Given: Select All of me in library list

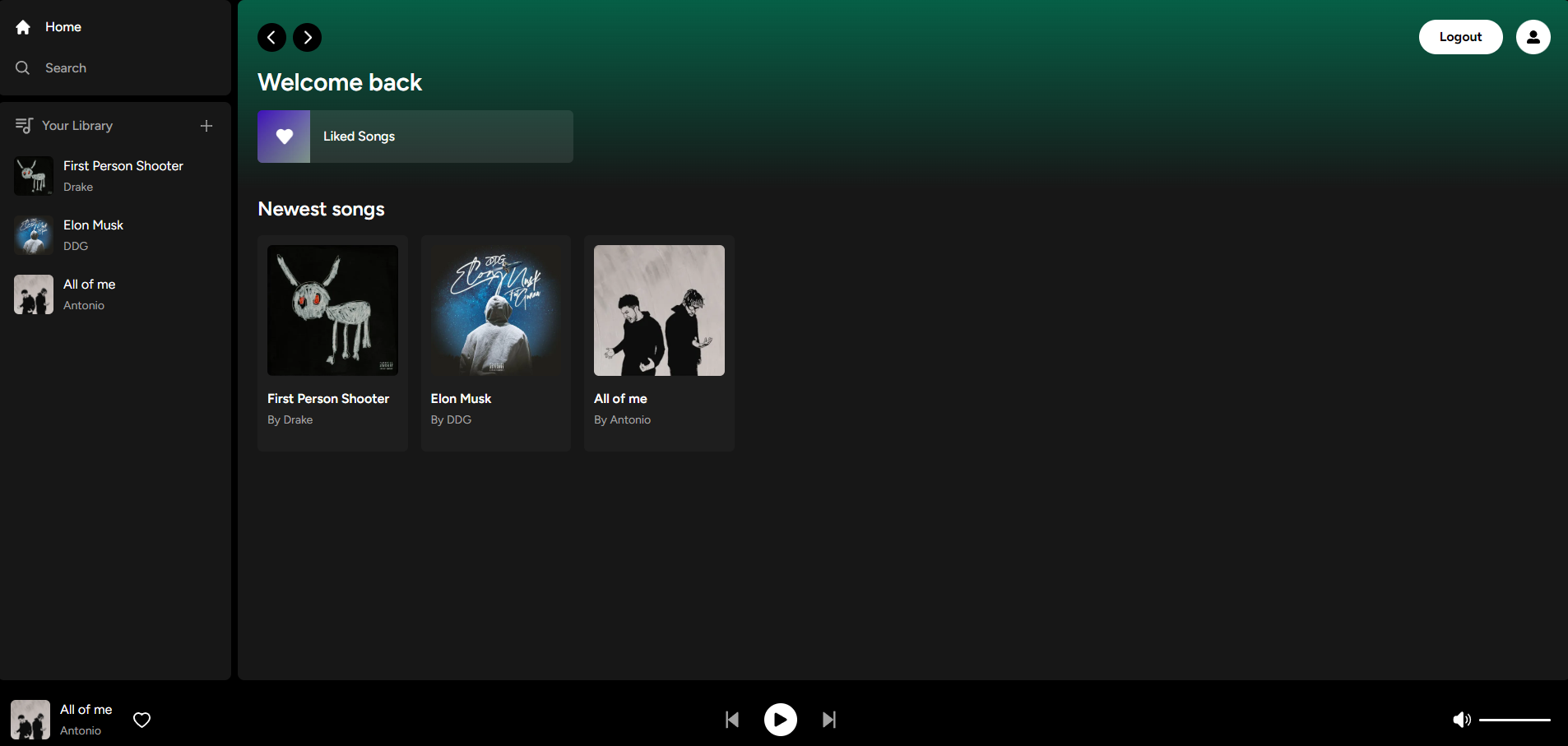Looking at the screenshot, I should [x=89, y=294].
